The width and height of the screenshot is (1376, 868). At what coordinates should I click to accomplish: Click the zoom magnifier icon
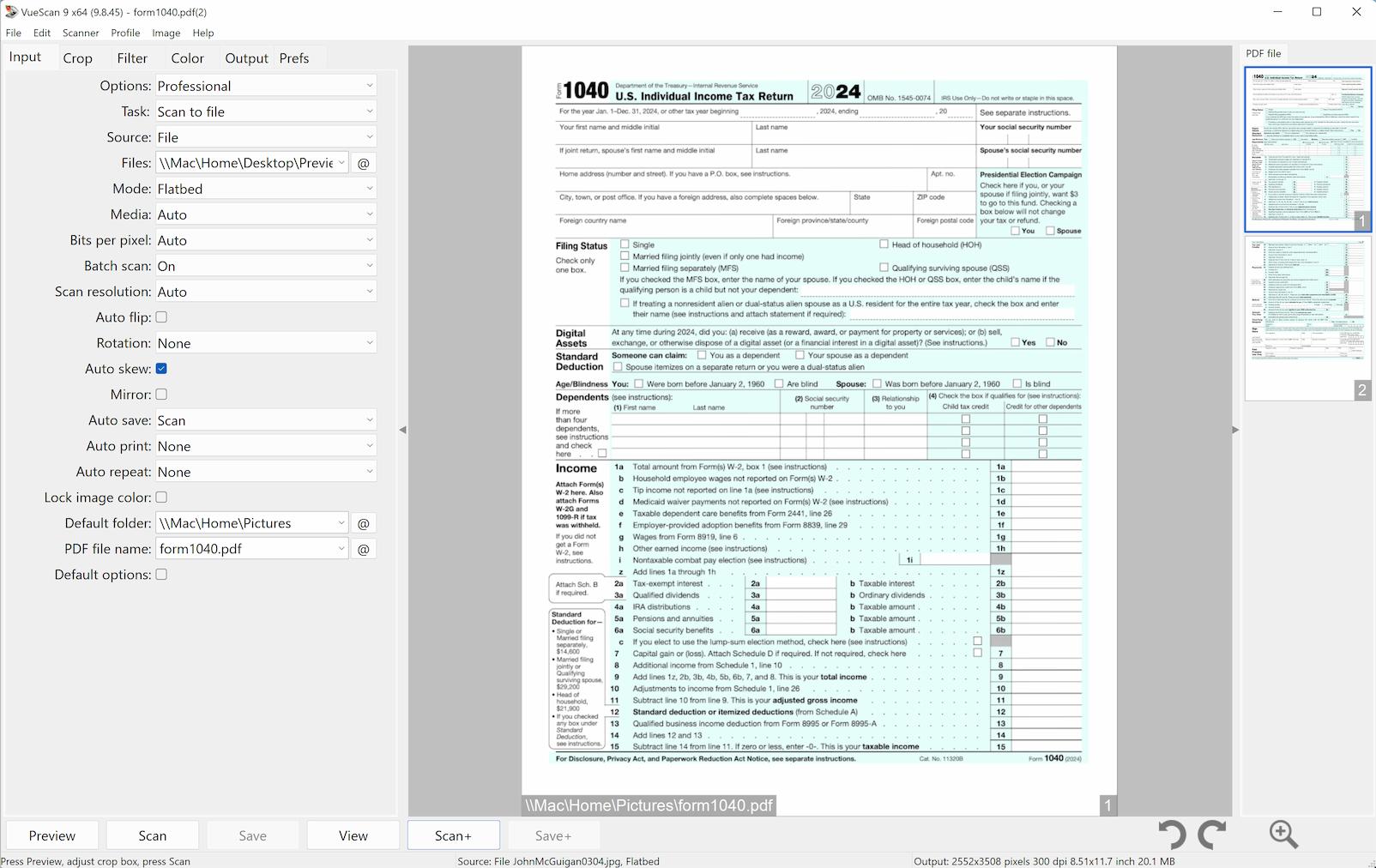1282,833
